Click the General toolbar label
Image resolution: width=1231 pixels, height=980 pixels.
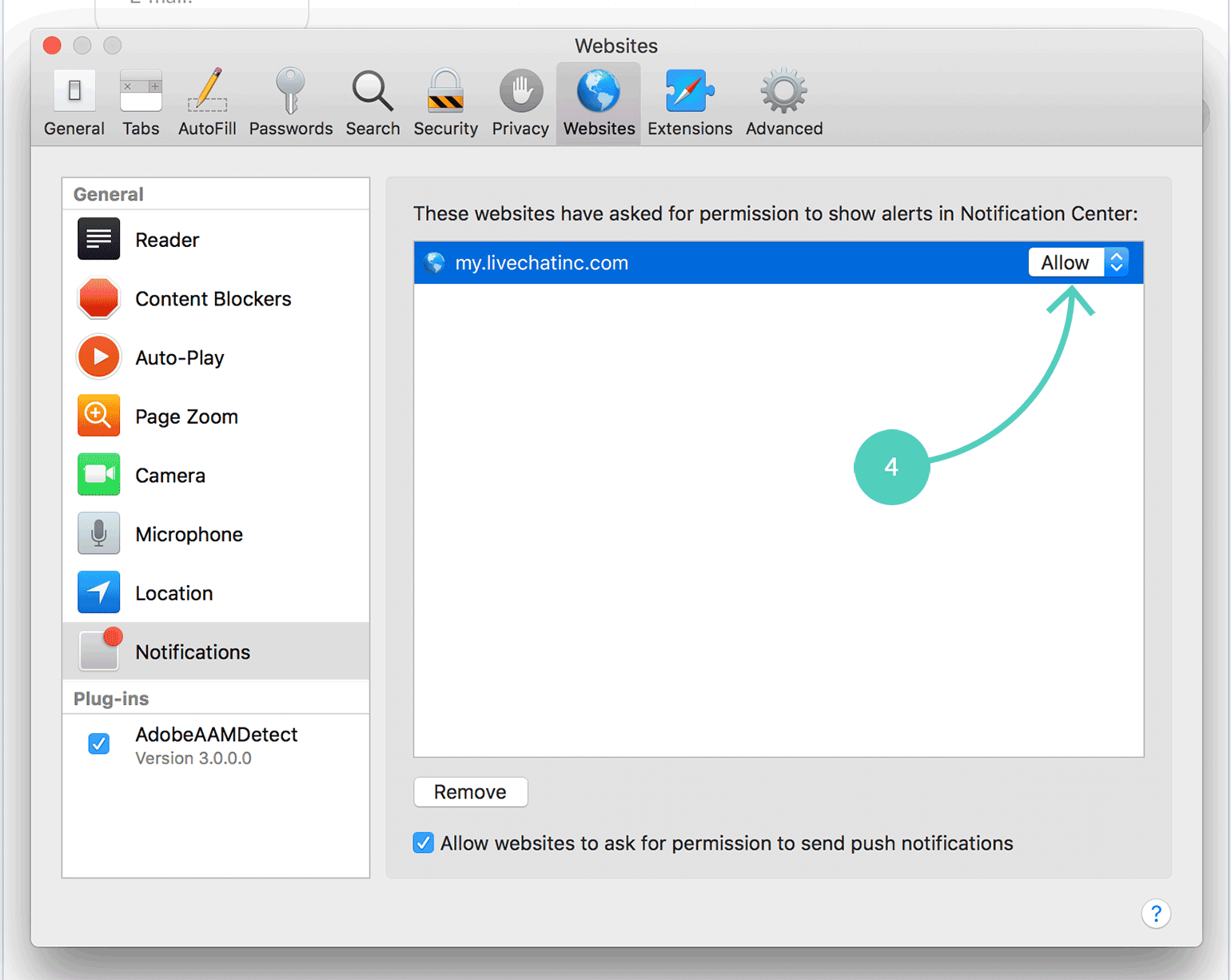click(x=74, y=129)
